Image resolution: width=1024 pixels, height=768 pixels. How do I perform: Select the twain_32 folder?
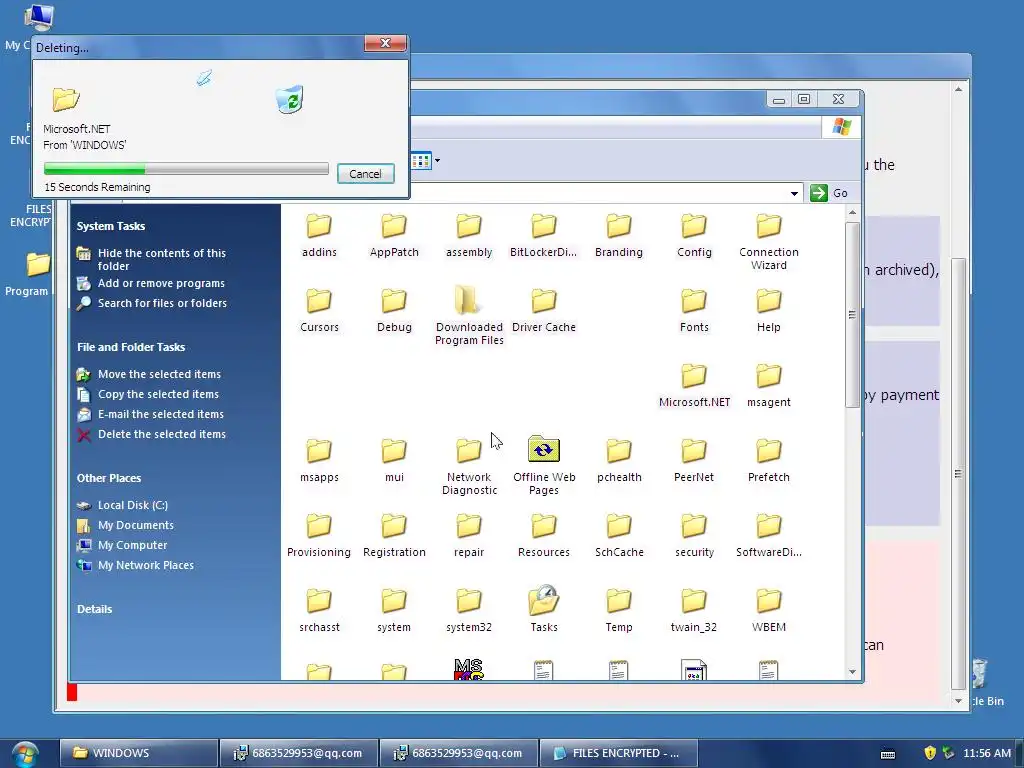tap(694, 610)
